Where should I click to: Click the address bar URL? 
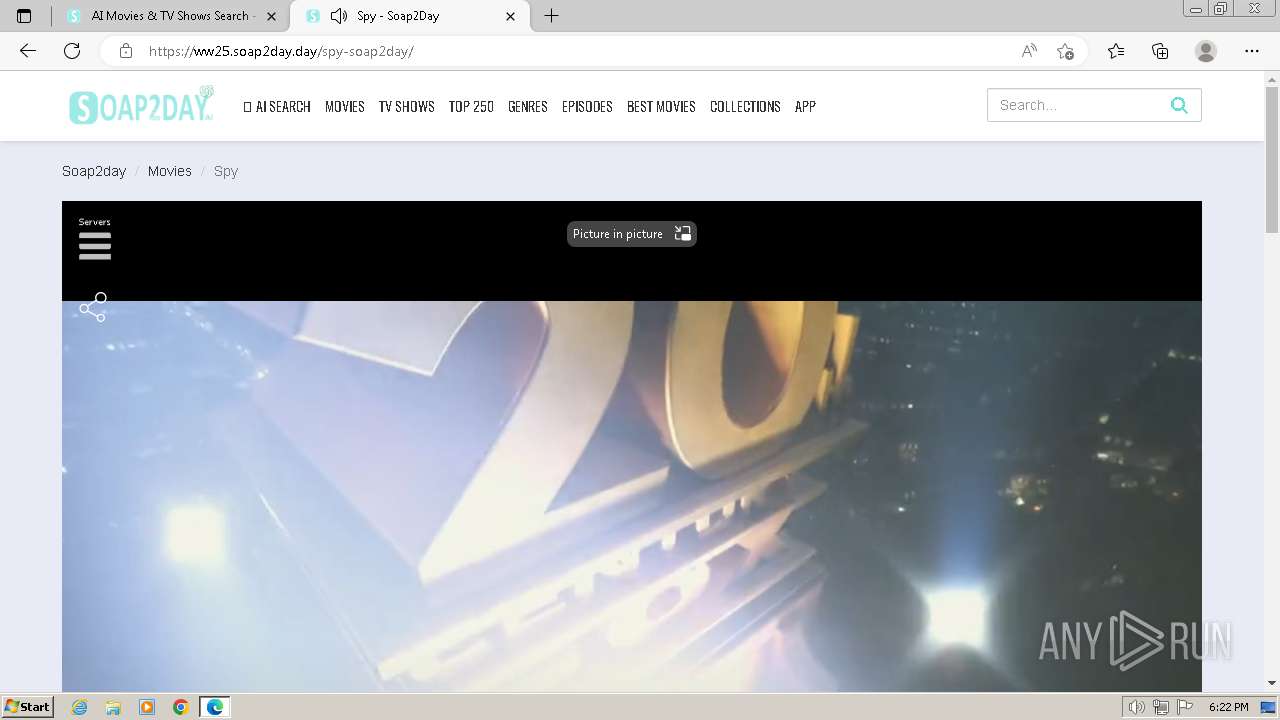pos(281,51)
